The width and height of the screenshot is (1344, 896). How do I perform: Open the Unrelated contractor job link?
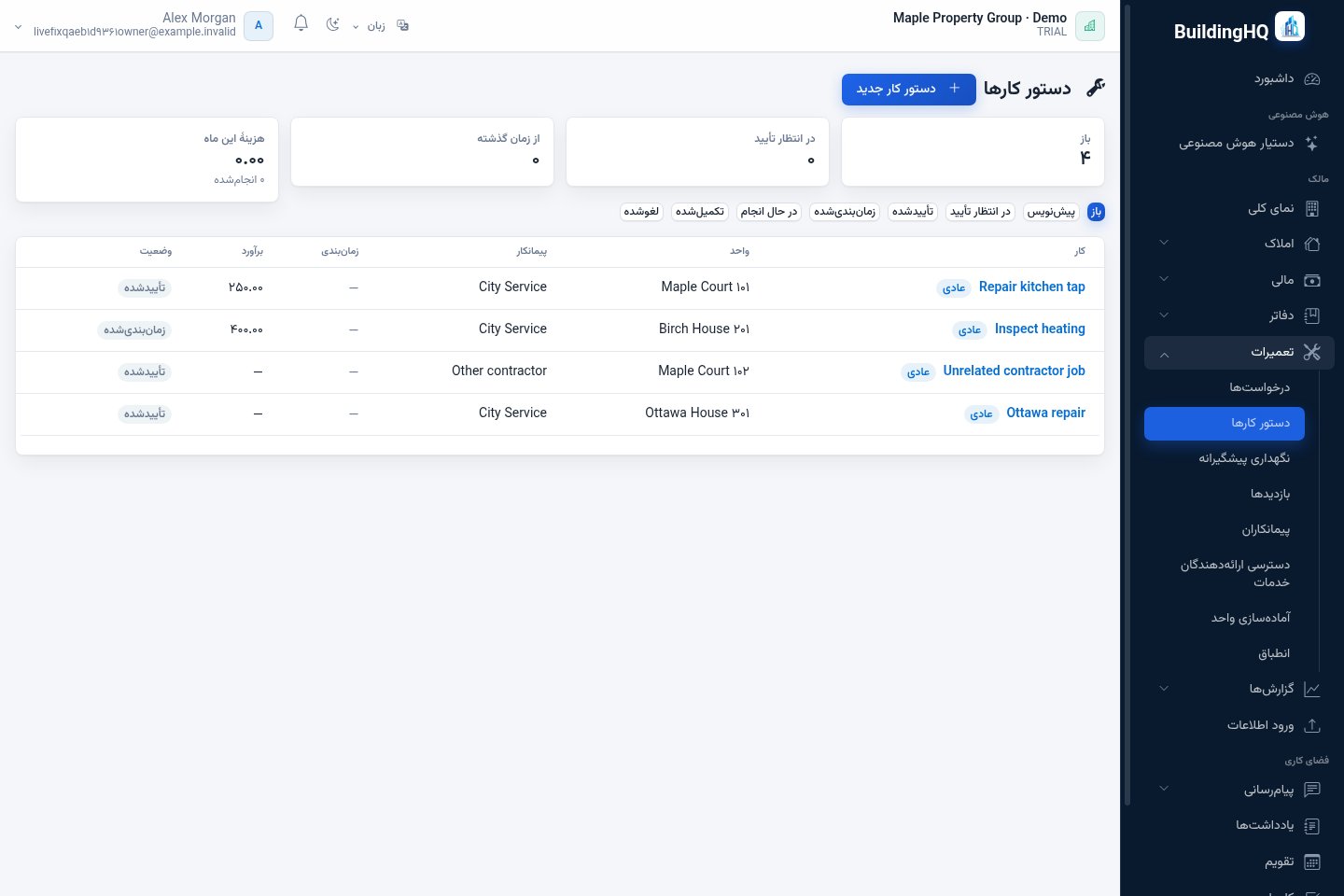[x=1014, y=371]
